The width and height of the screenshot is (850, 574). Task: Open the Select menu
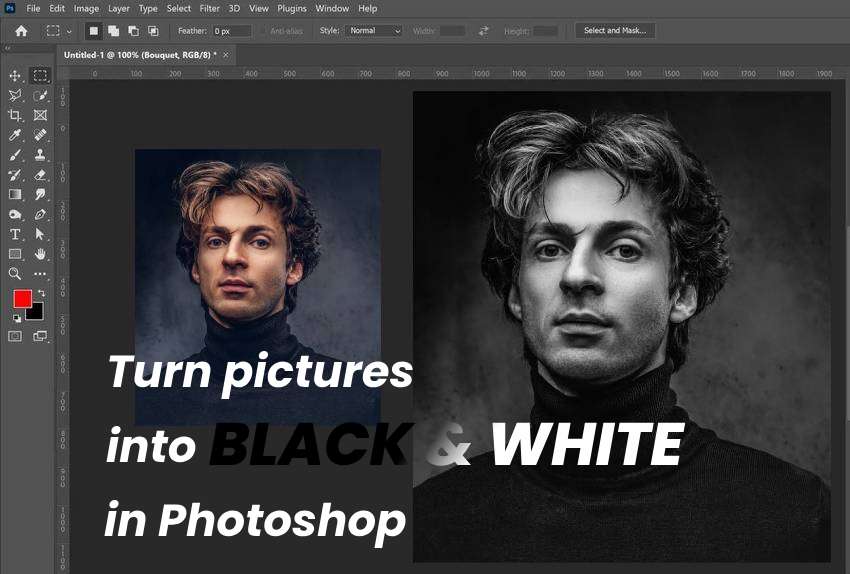(178, 9)
